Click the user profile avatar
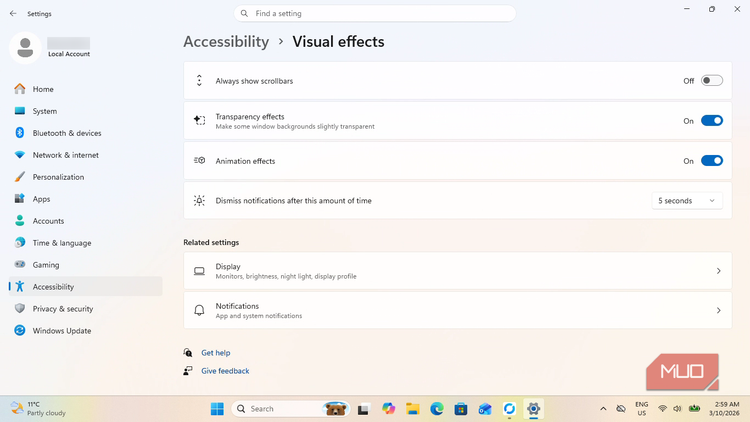The image size is (750, 422). pos(25,48)
